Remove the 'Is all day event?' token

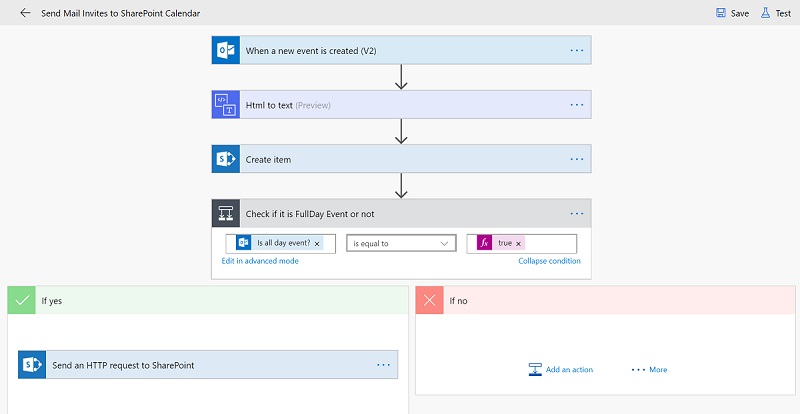[x=317, y=244]
